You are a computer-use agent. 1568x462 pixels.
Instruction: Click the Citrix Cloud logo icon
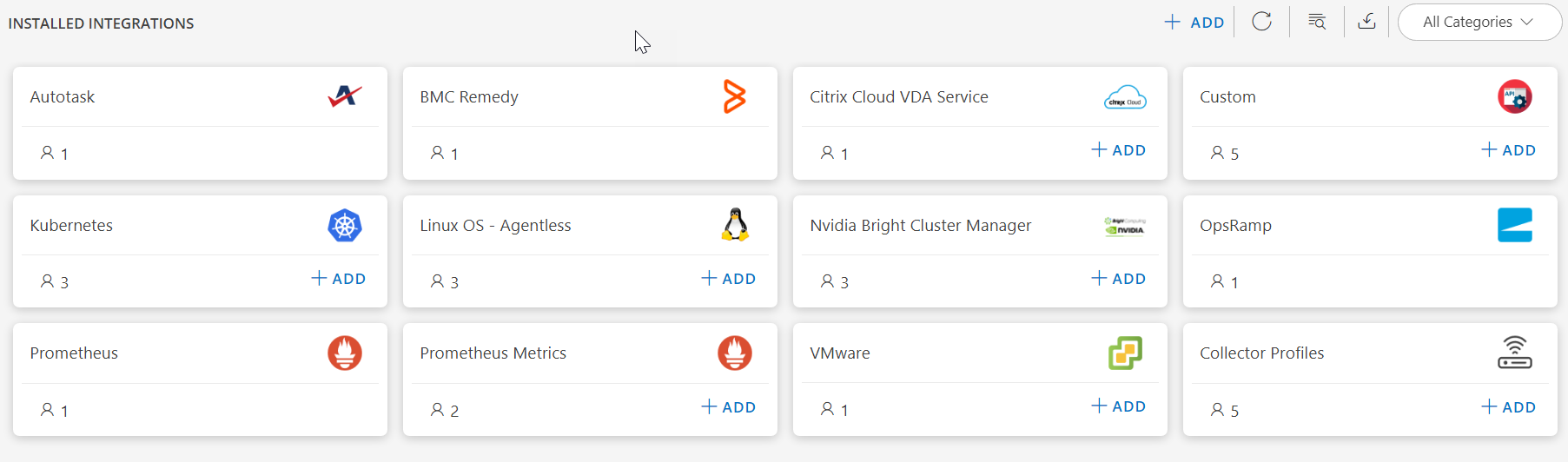(1125, 97)
